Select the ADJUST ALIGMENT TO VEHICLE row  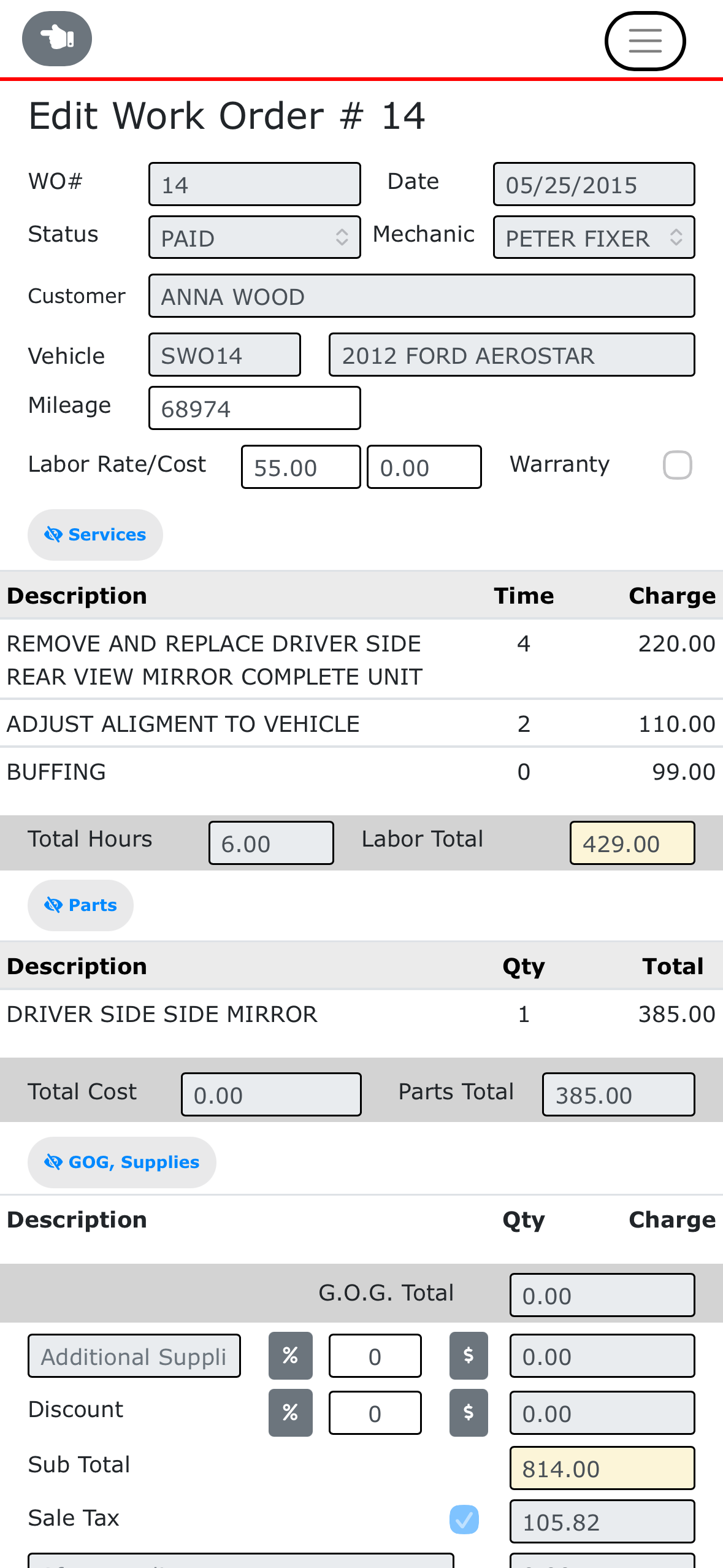[361, 724]
